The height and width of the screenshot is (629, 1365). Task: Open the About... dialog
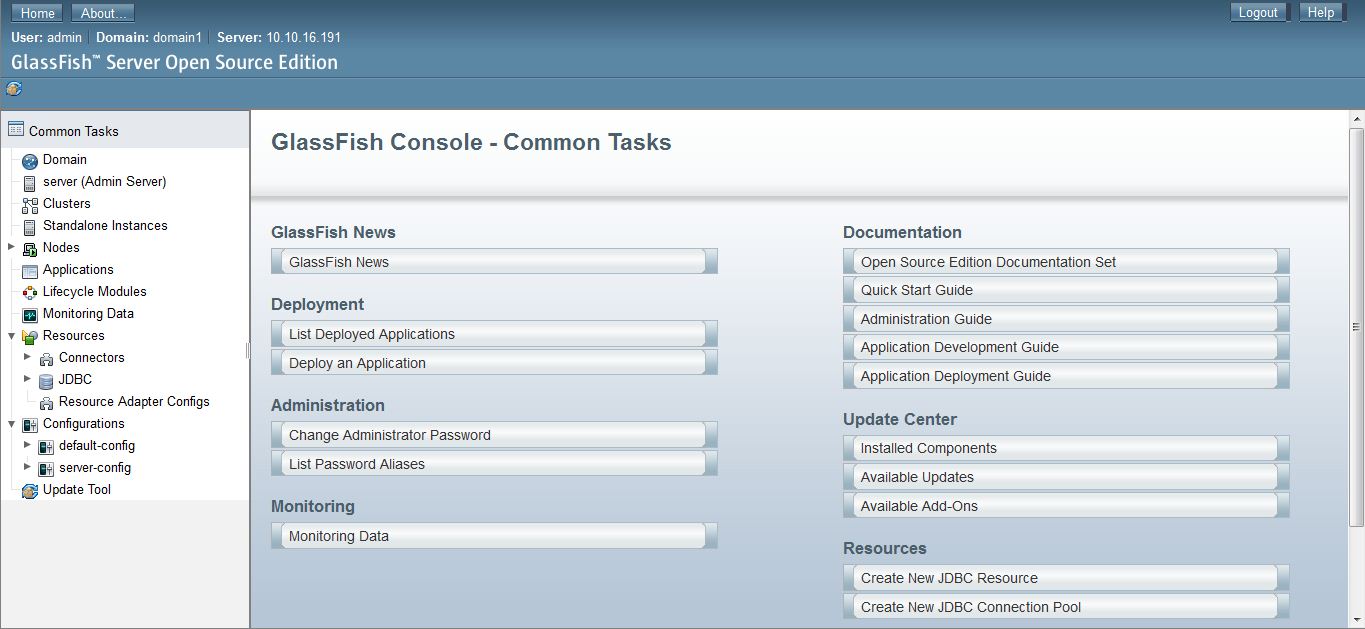click(x=104, y=13)
